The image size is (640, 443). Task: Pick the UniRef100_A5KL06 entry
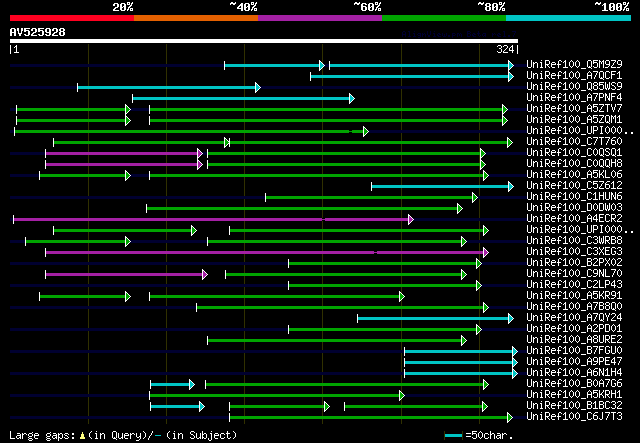coord(574,175)
